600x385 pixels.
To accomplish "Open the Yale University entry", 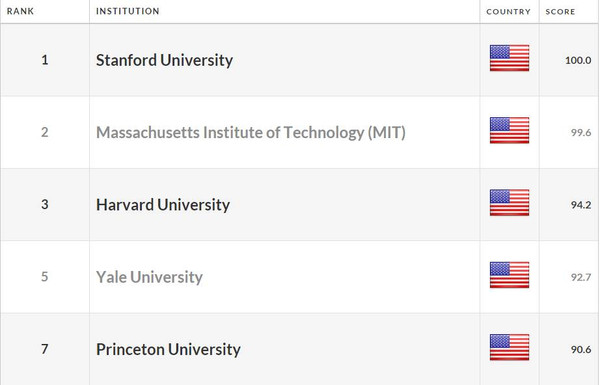I will pyautogui.click(x=149, y=277).
